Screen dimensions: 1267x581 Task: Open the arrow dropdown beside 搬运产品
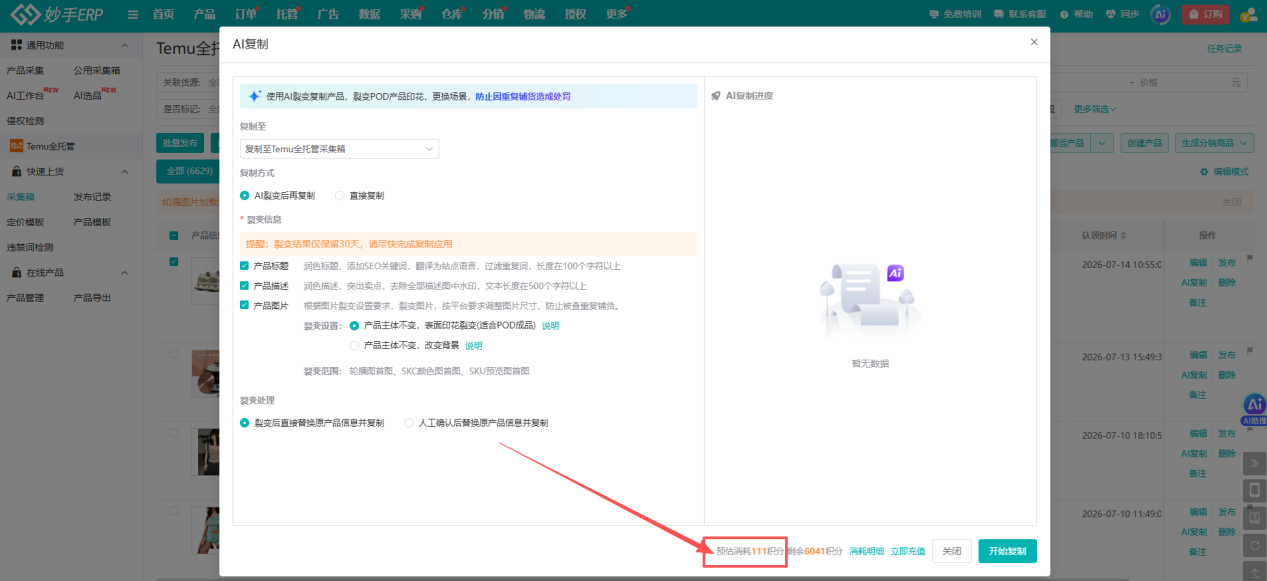point(1102,143)
